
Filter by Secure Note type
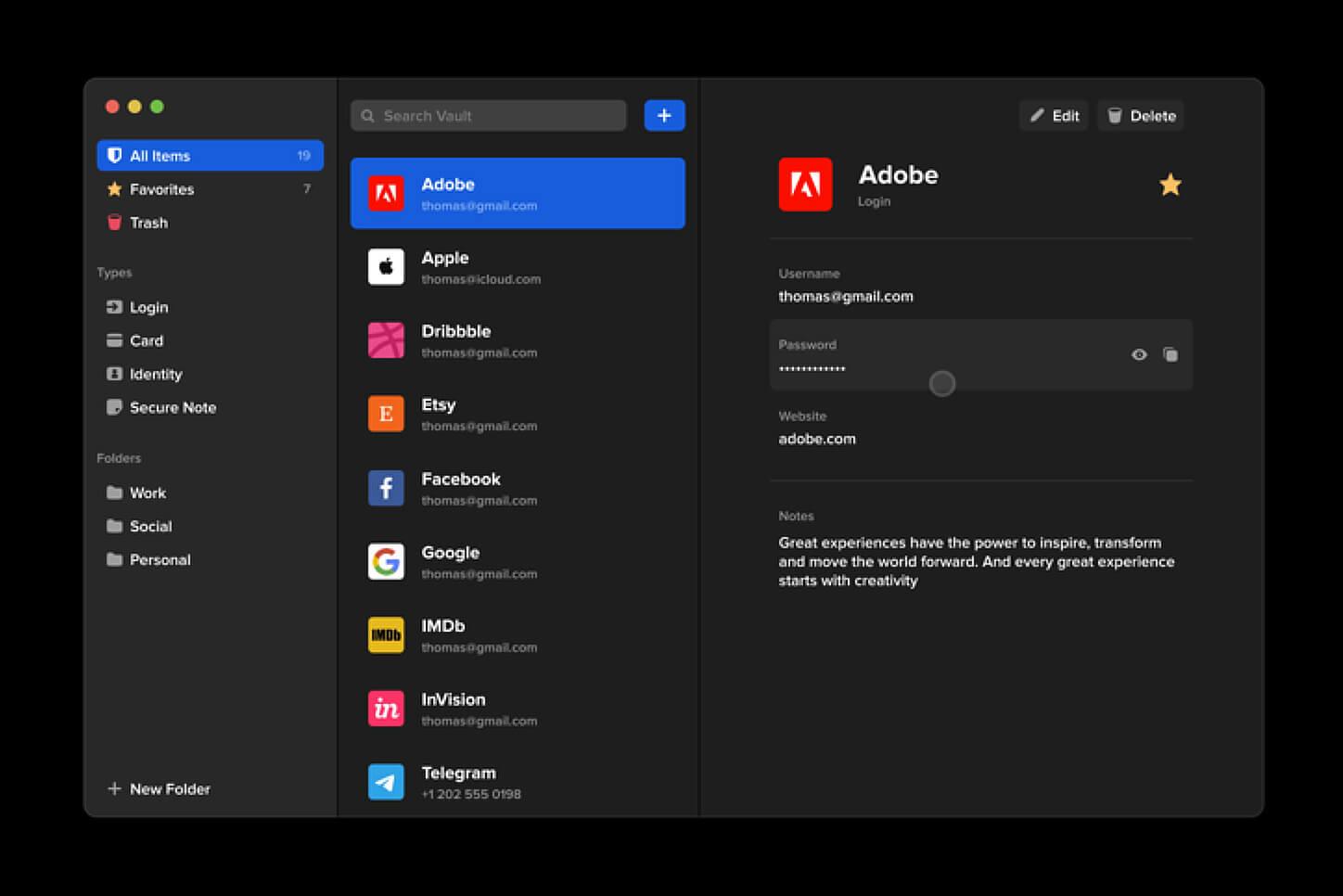(x=211, y=407)
